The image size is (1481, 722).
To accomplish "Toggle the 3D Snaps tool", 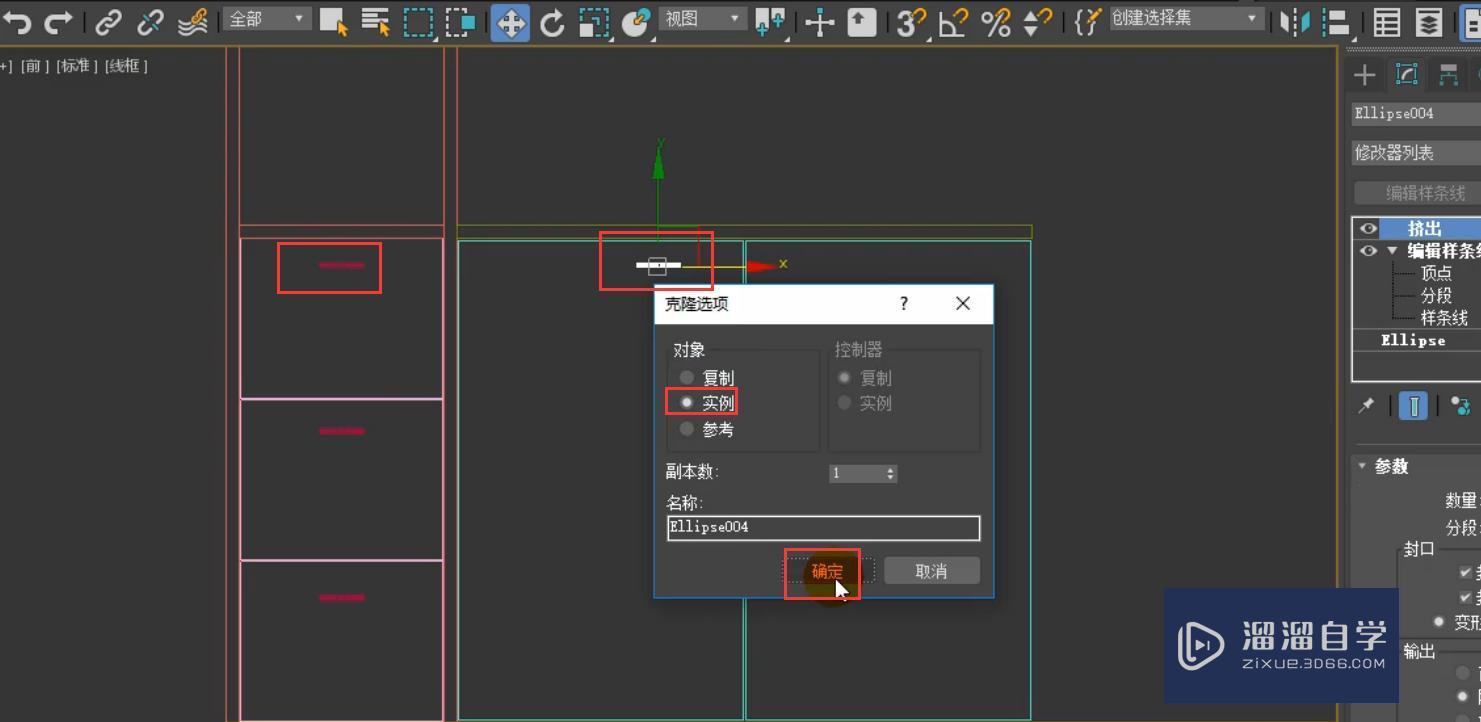I will tap(910, 22).
